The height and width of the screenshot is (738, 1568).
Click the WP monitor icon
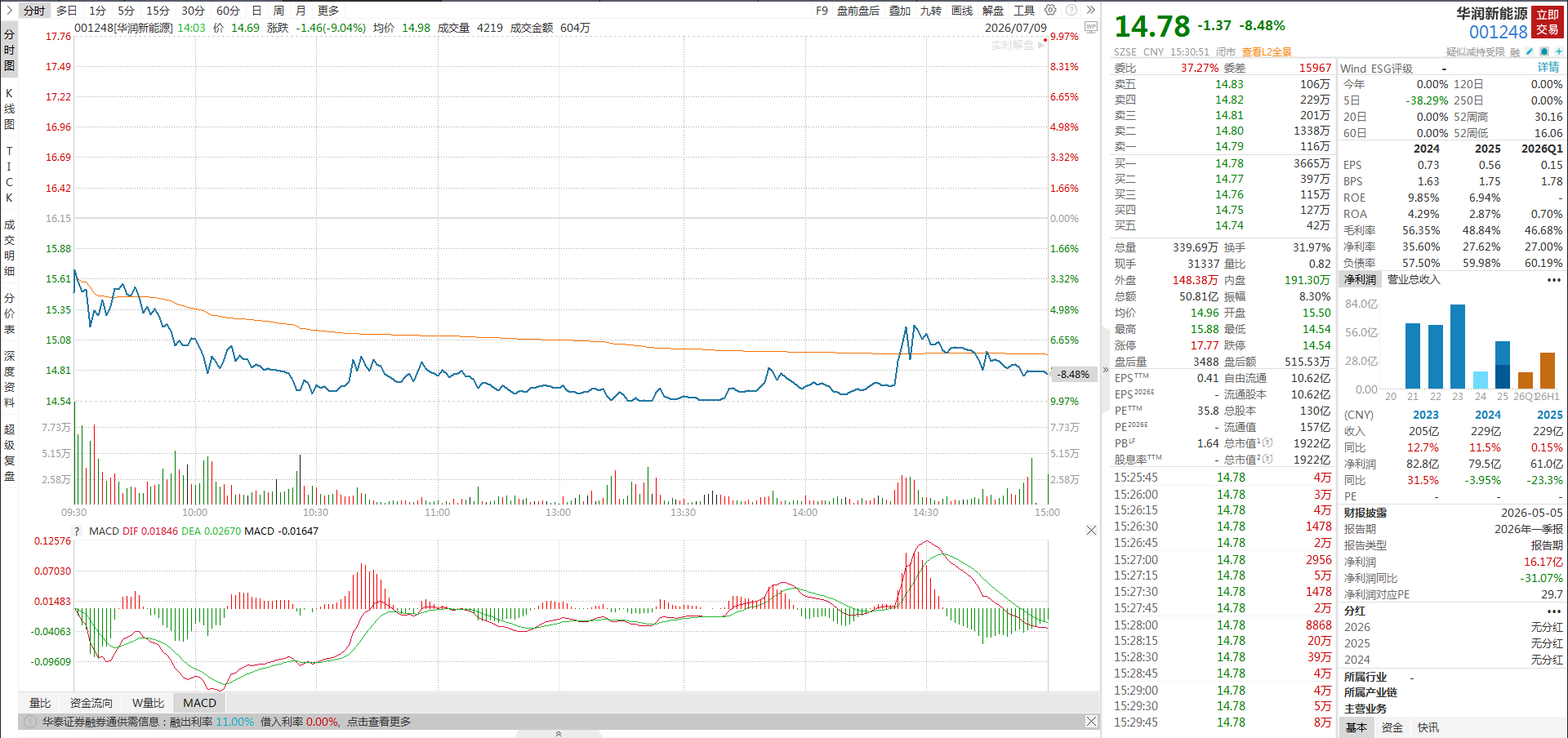click(x=1090, y=27)
